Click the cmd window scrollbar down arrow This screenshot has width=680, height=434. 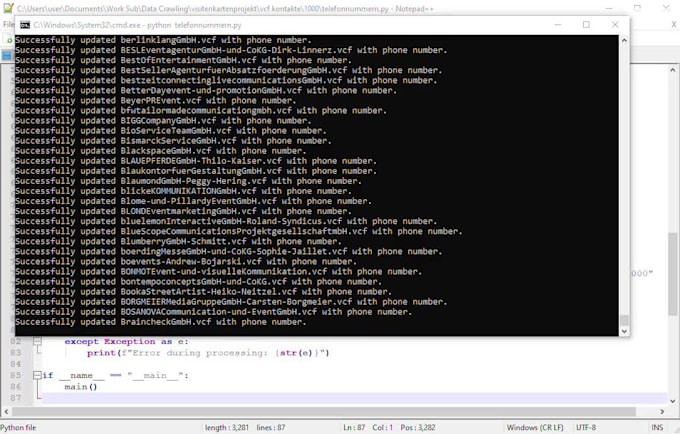(x=624, y=331)
